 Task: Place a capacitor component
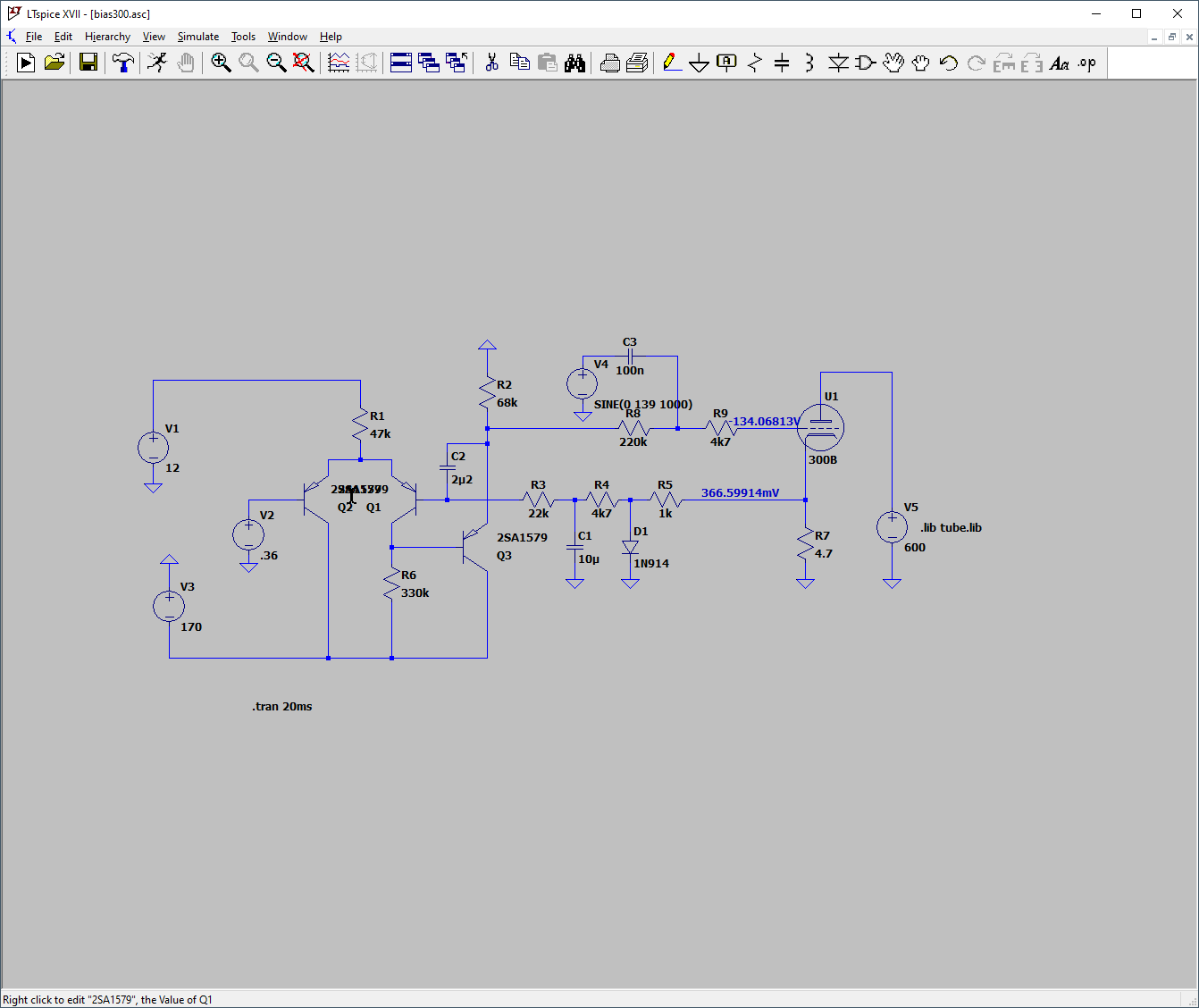[x=782, y=63]
